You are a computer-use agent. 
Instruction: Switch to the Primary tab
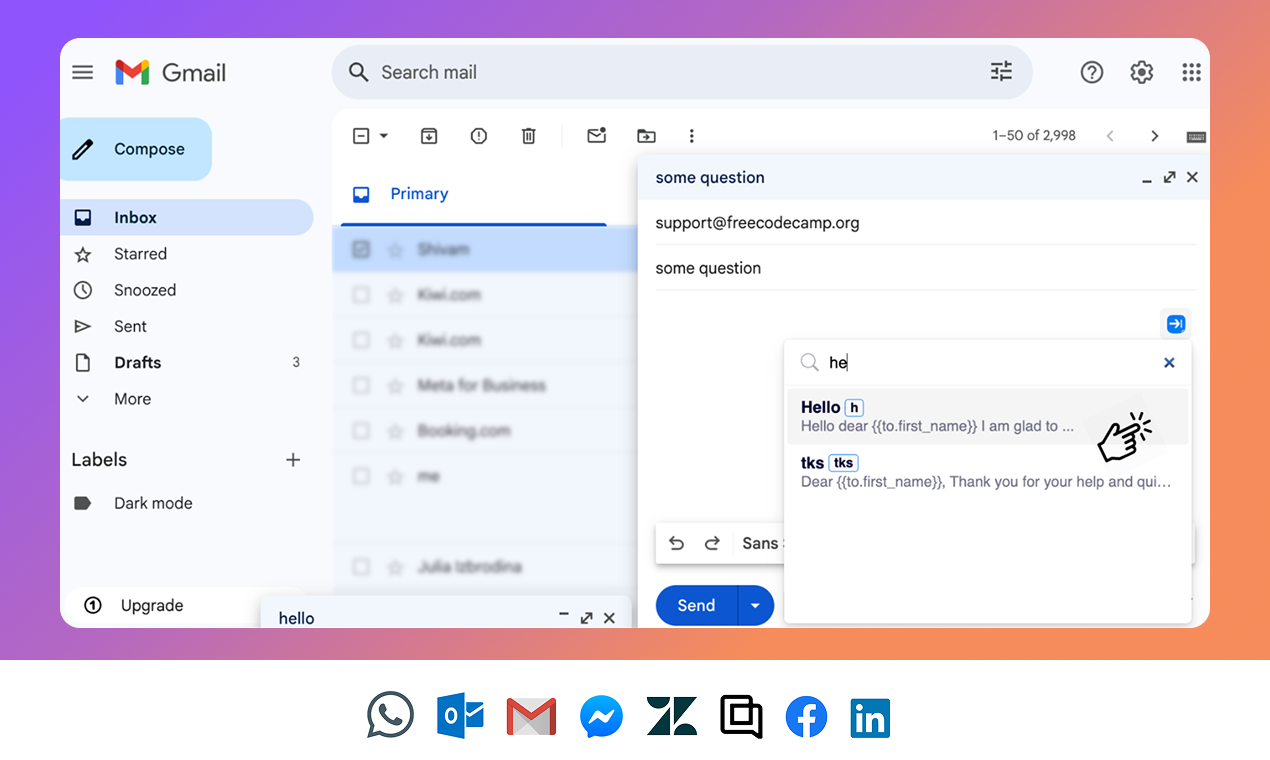pos(419,194)
